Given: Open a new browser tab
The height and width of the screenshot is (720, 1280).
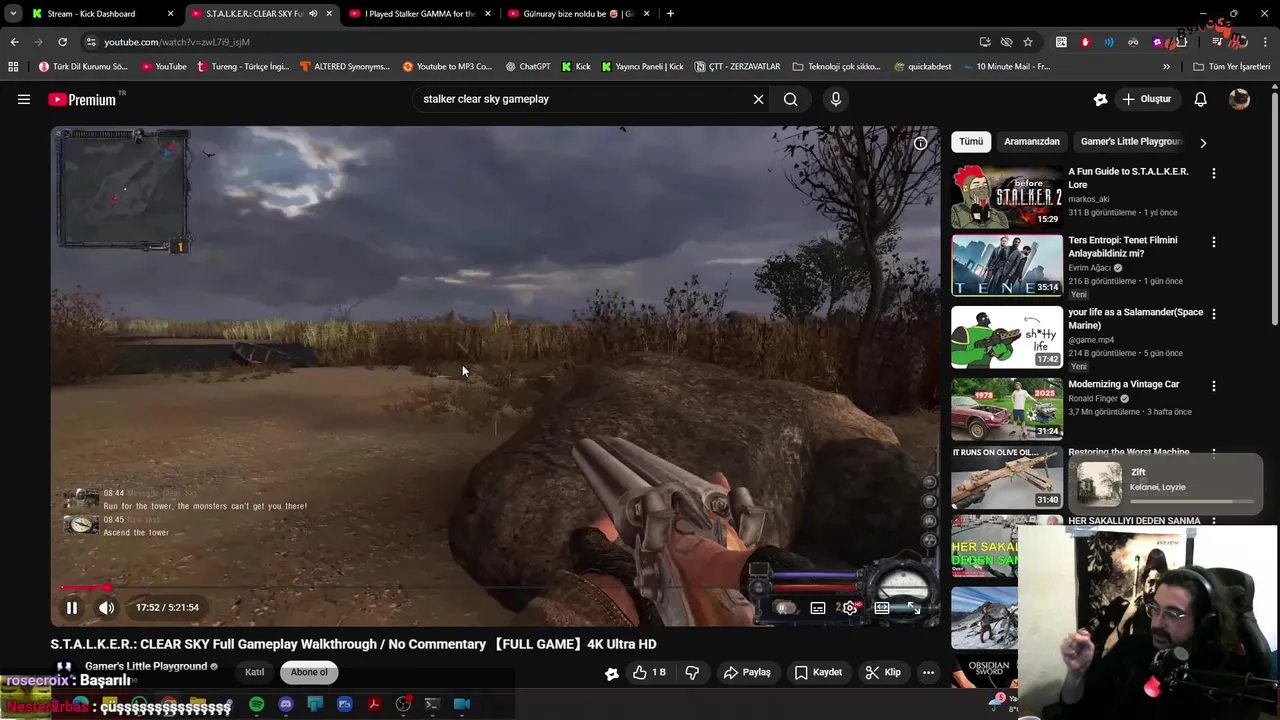Looking at the screenshot, I should click(x=670, y=14).
